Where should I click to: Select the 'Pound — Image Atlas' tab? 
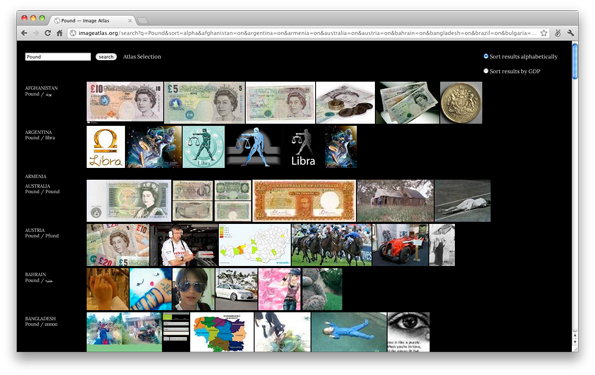tap(93, 20)
